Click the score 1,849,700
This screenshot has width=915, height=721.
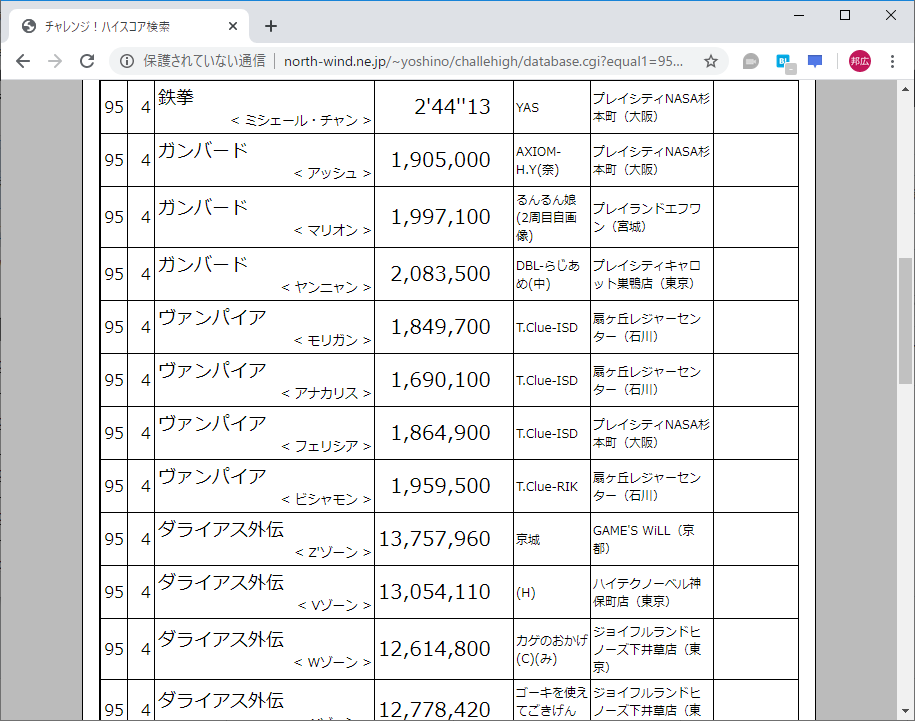440,327
